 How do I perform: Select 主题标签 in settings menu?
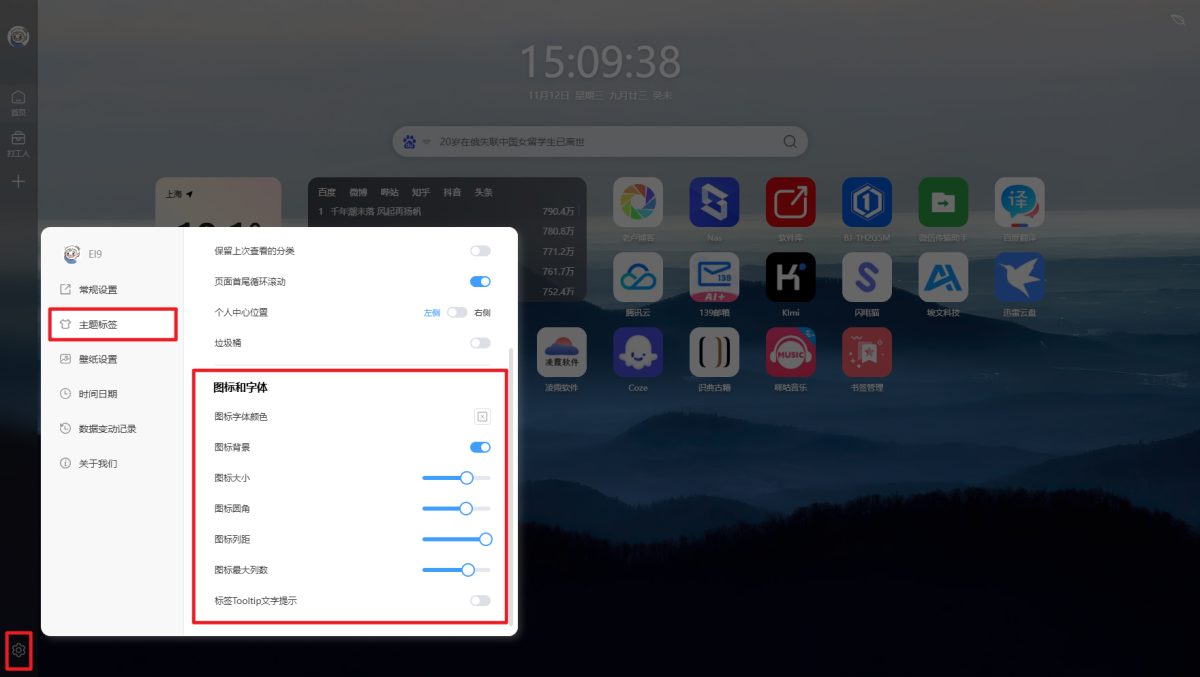click(x=112, y=324)
